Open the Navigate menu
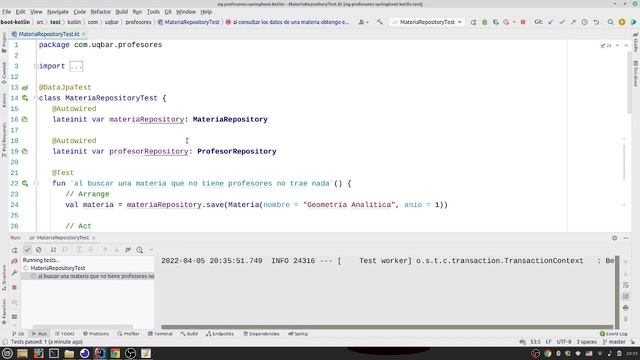This screenshot has height=360, width=640. click(x=58, y=12)
